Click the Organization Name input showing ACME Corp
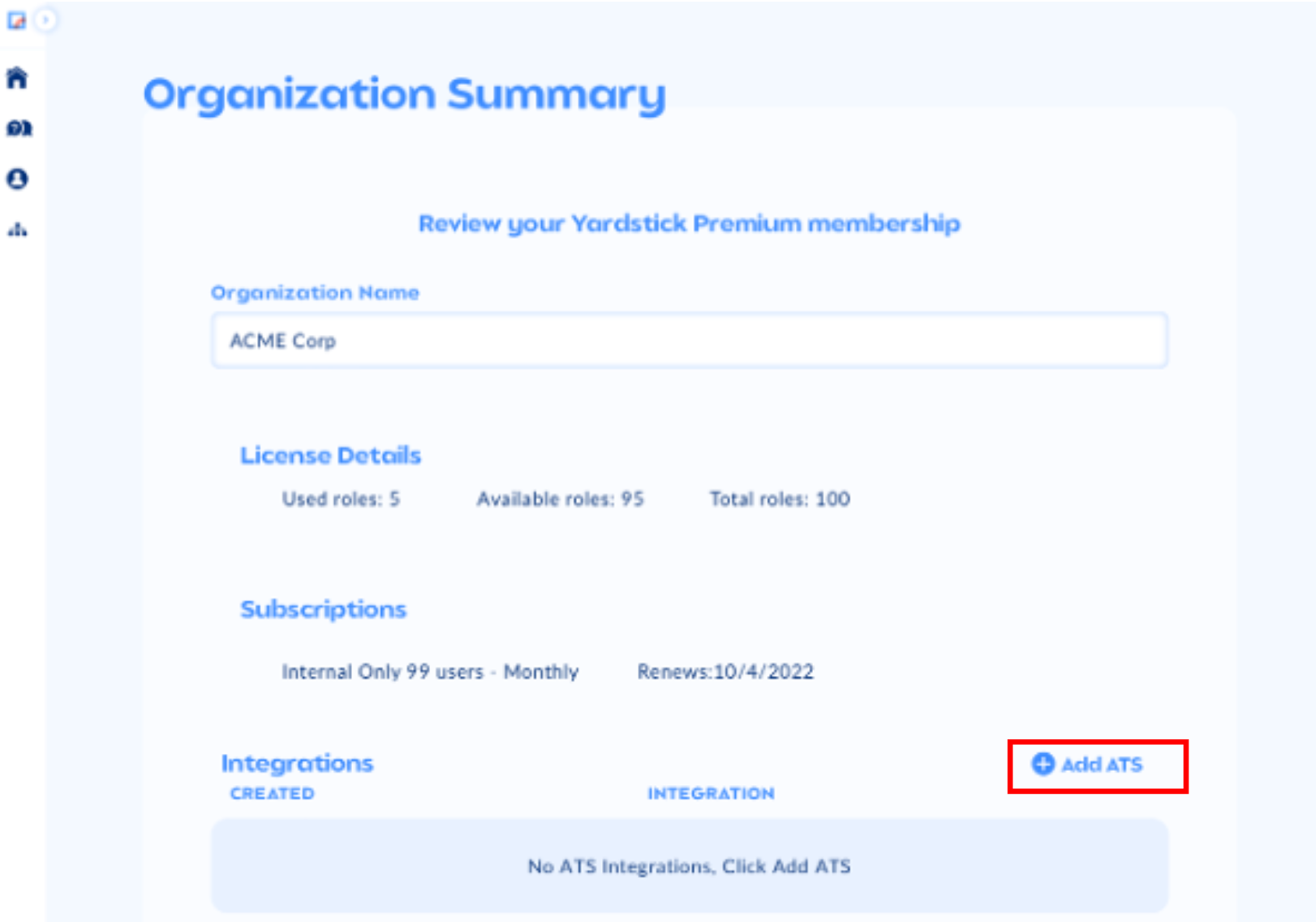The image size is (1316, 922). coord(690,341)
